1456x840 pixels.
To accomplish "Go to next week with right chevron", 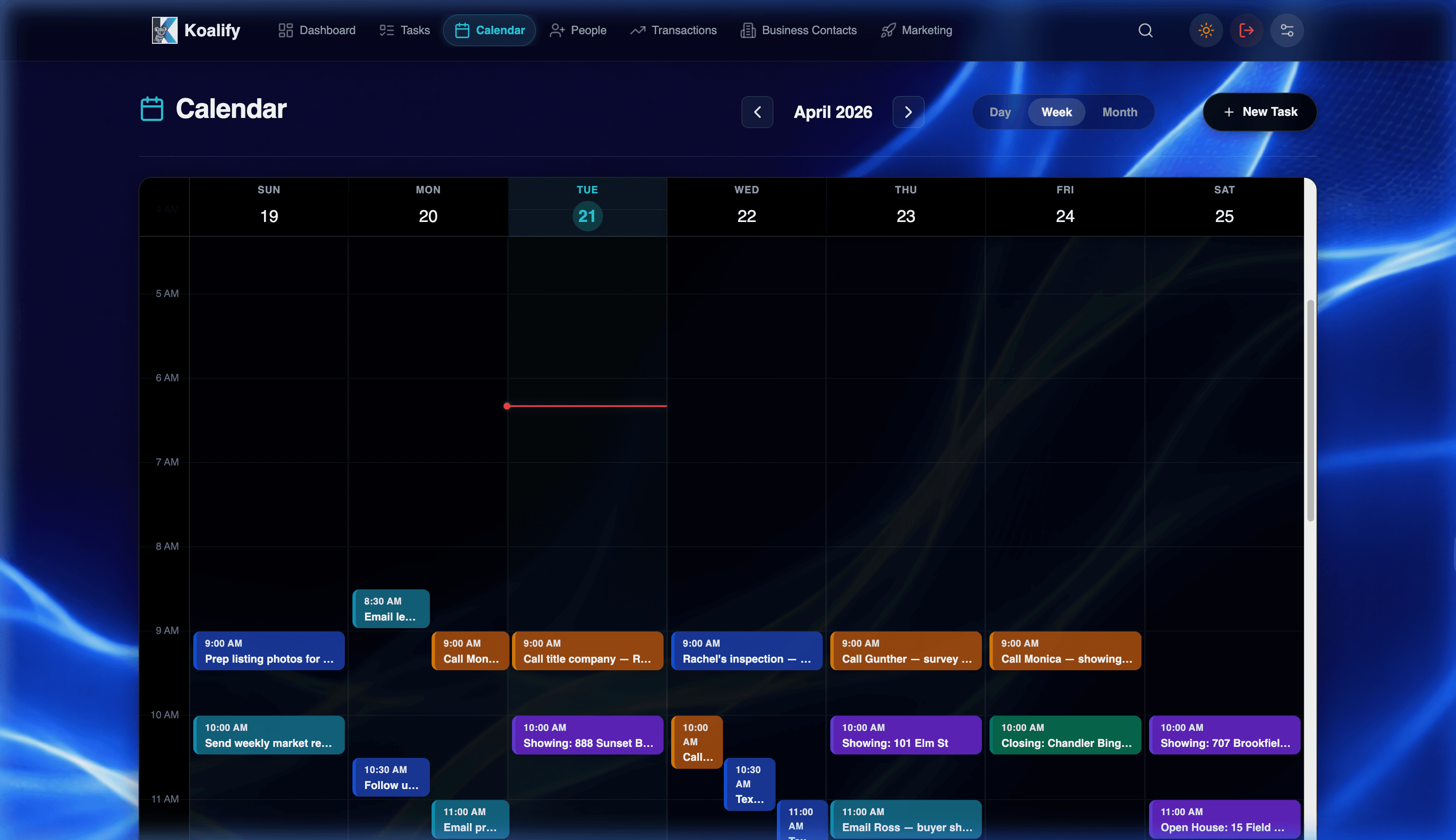I will pos(908,112).
